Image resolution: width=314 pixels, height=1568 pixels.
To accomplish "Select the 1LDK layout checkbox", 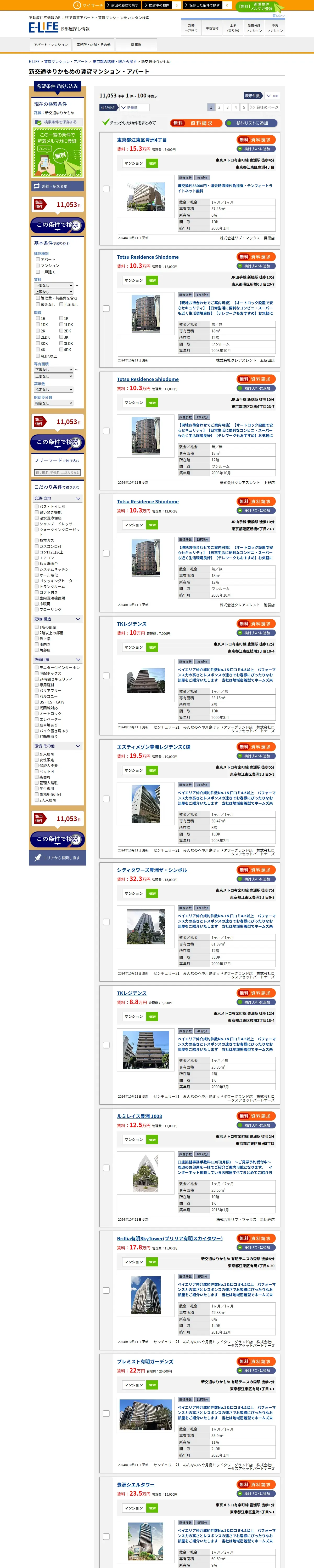I will click(61, 324).
